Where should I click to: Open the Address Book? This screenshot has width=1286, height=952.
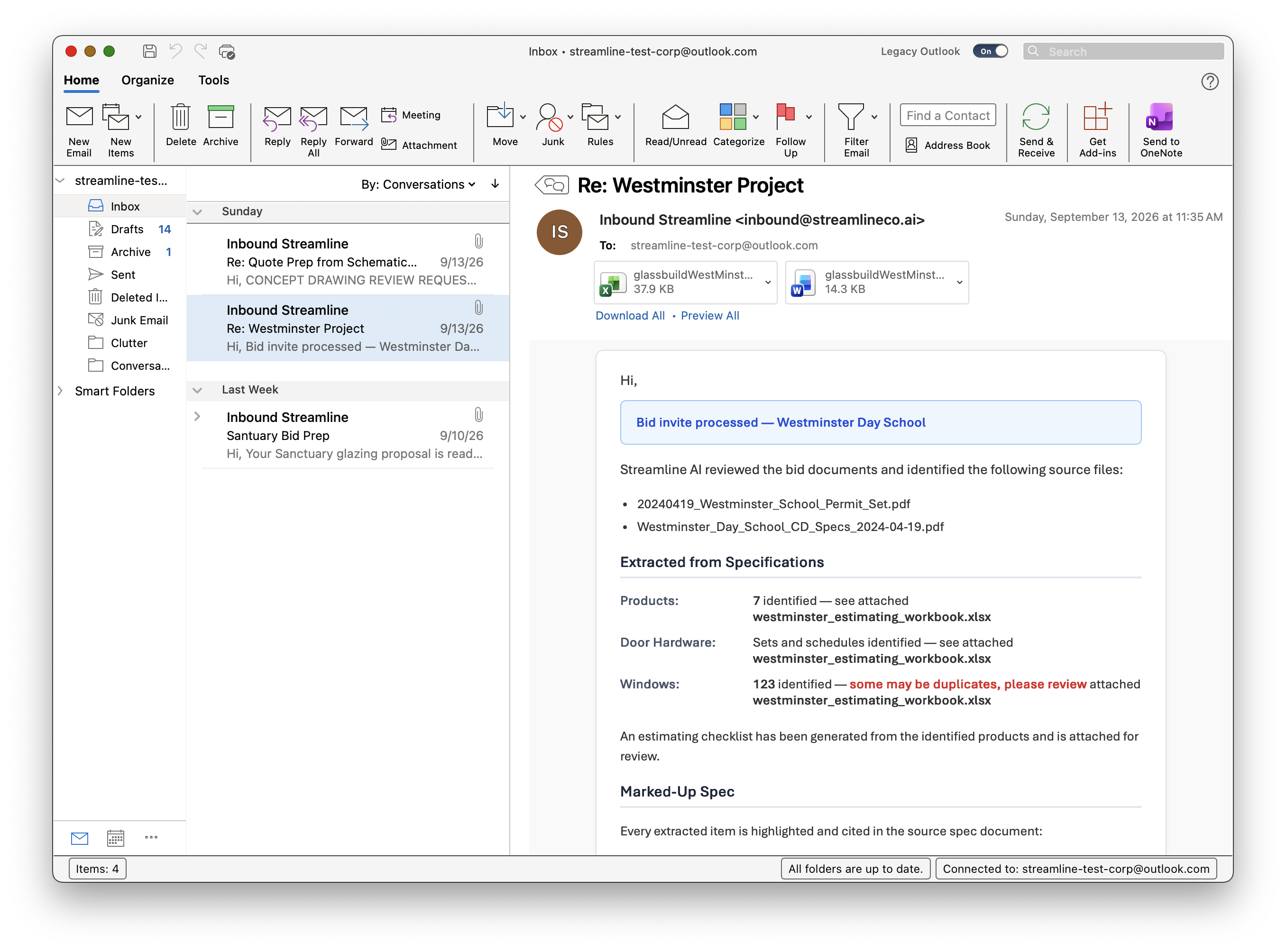click(947, 145)
